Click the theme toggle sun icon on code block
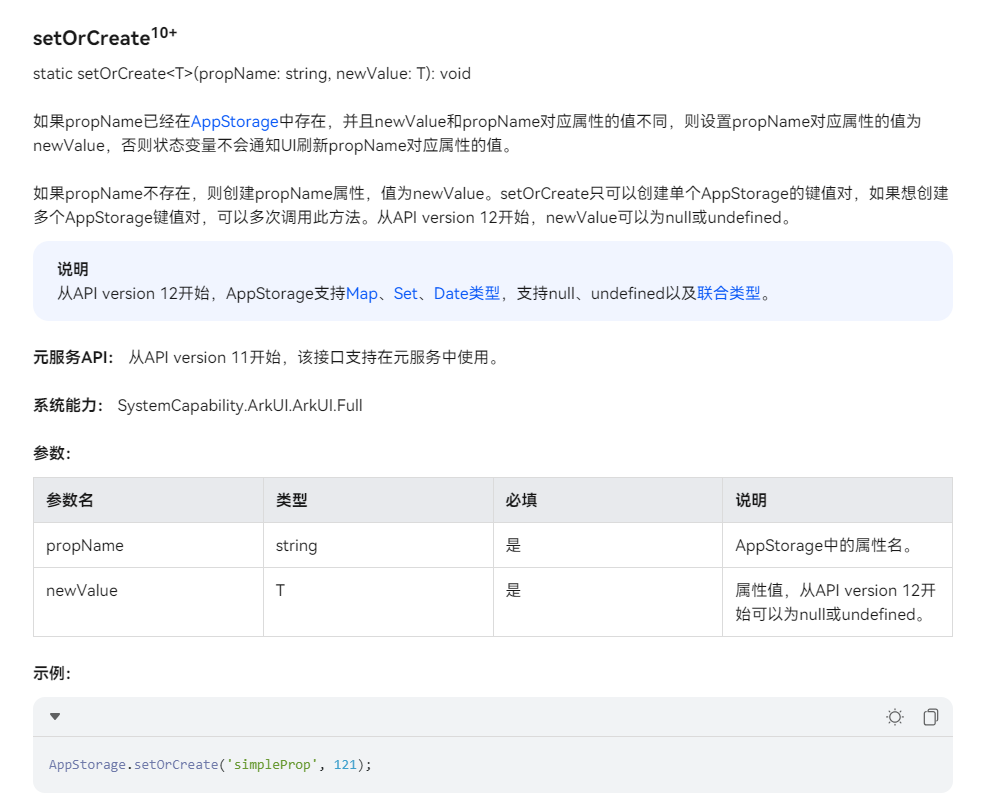 pos(895,716)
